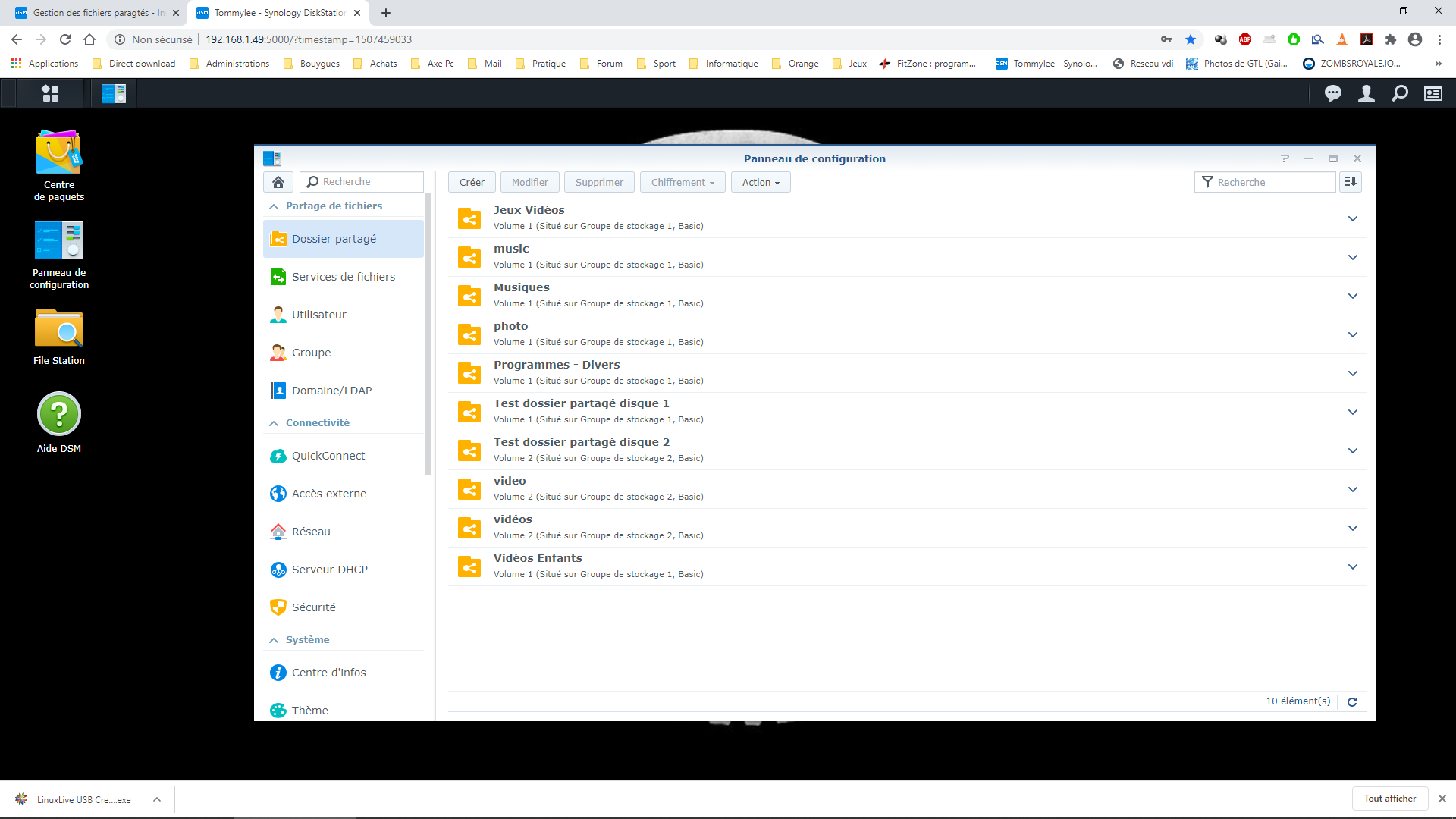
Task: Open the DSM main menu icon
Action: click(x=50, y=93)
